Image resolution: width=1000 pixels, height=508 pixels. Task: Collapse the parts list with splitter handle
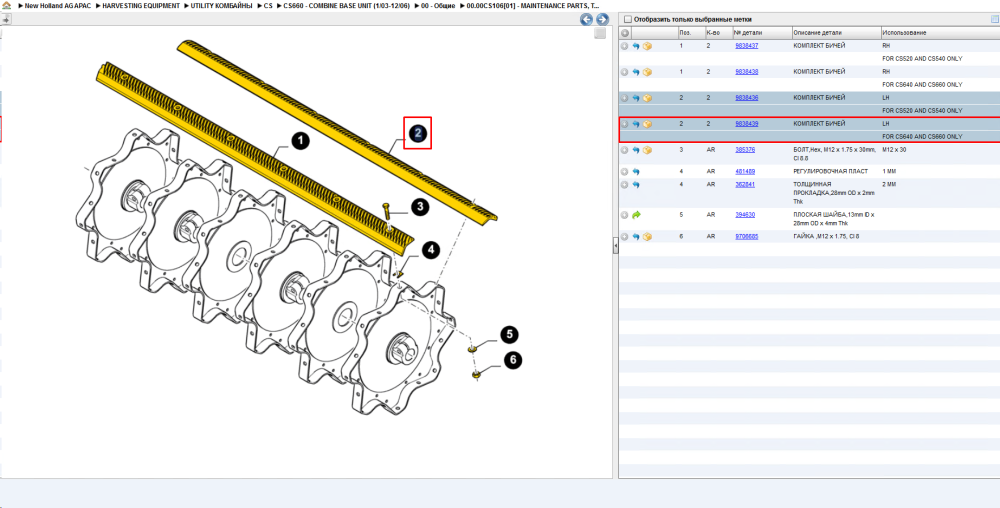(x=615, y=245)
